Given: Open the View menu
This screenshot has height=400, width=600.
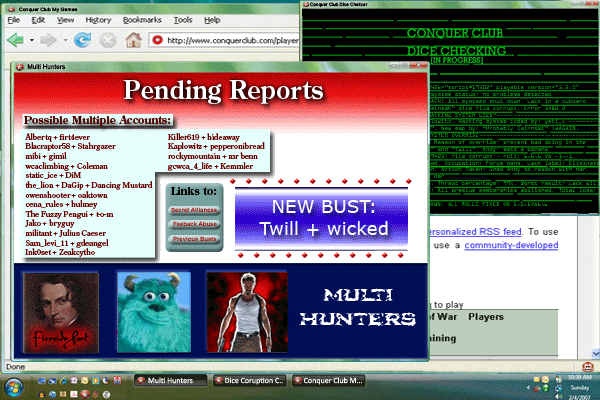Looking at the screenshot, I should tap(65, 20).
